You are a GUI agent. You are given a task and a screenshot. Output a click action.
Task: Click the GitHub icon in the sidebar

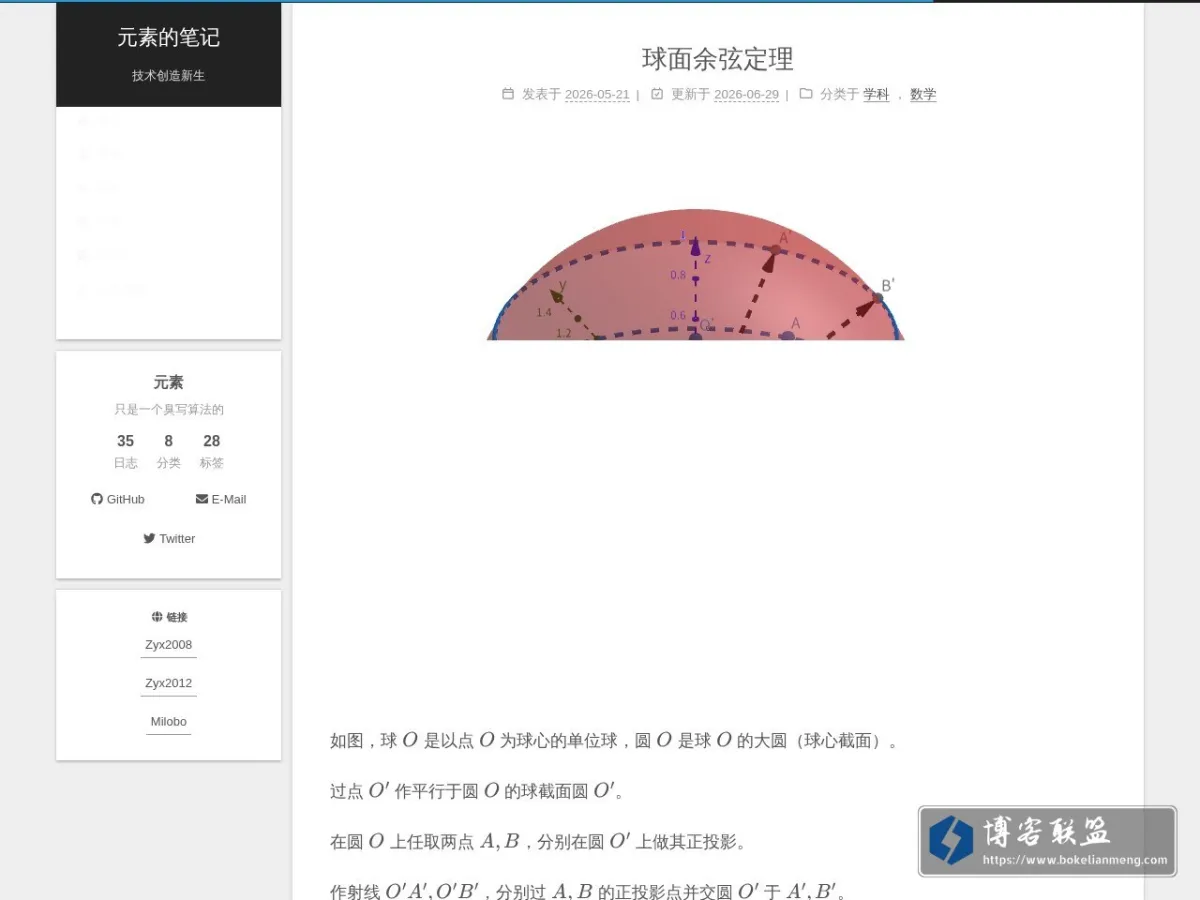(97, 499)
